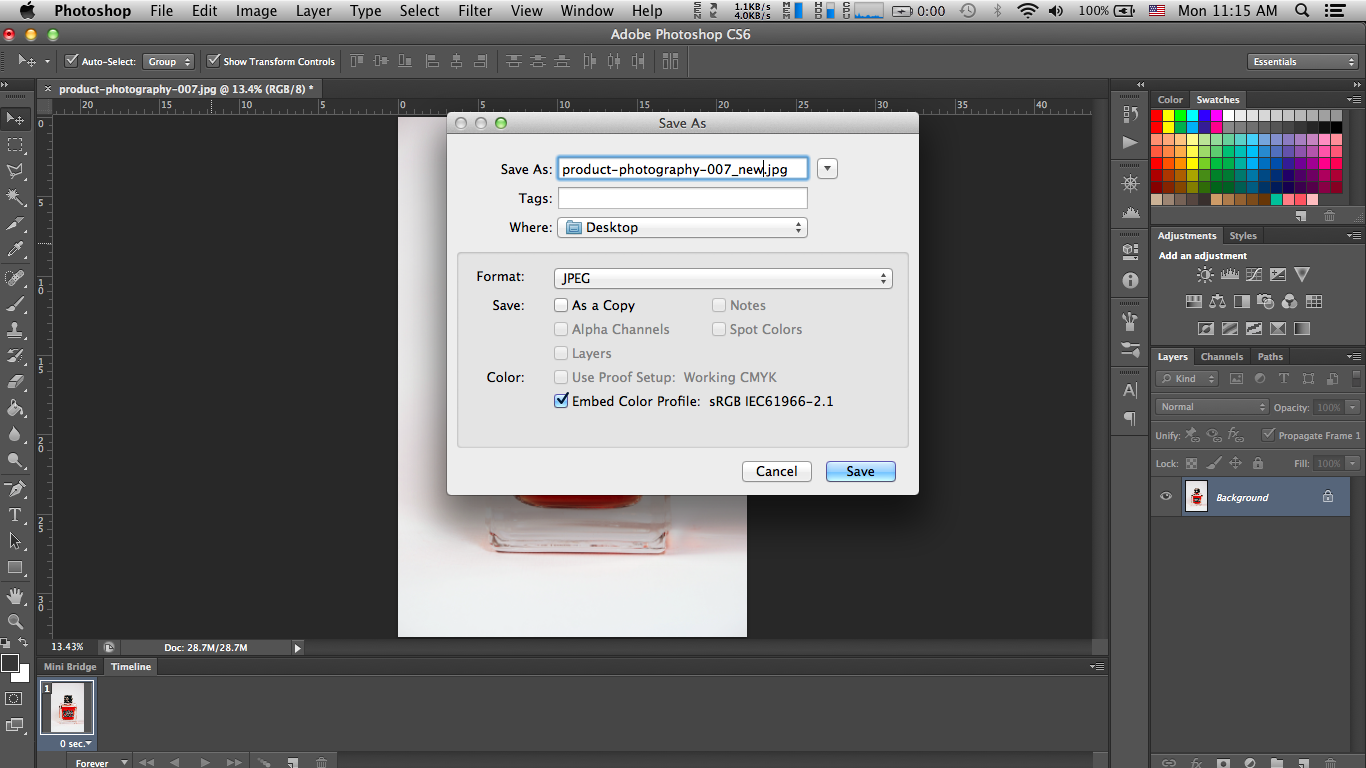This screenshot has height=768, width=1366.
Task: Open the Auto-Select Group dropdown
Action: (168, 61)
